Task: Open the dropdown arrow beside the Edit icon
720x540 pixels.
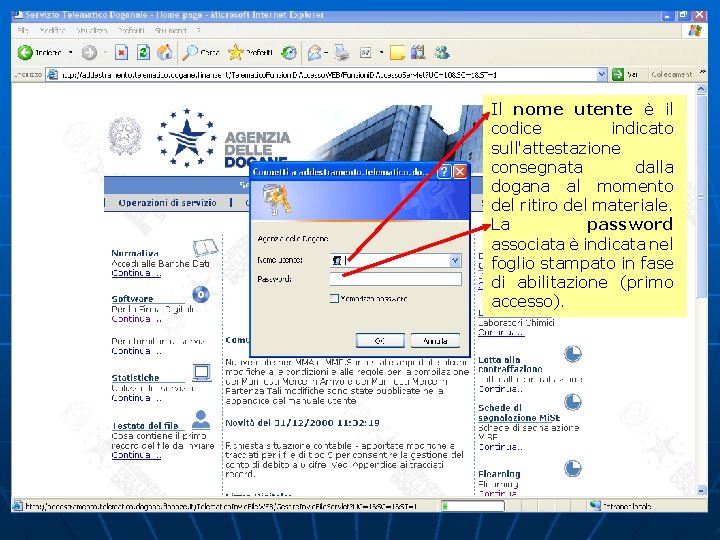Action: pos(381,53)
